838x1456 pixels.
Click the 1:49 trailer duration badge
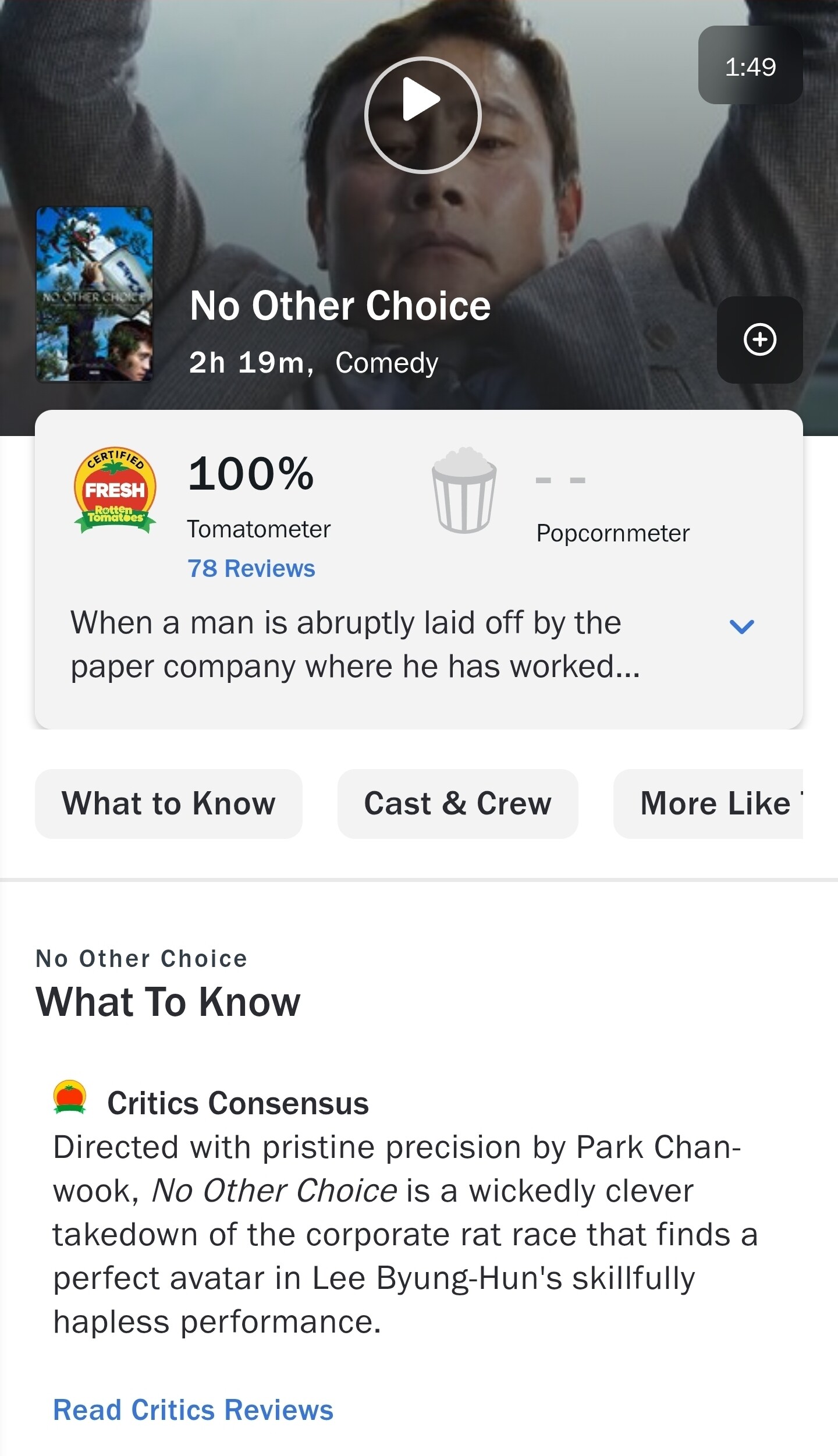750,66
